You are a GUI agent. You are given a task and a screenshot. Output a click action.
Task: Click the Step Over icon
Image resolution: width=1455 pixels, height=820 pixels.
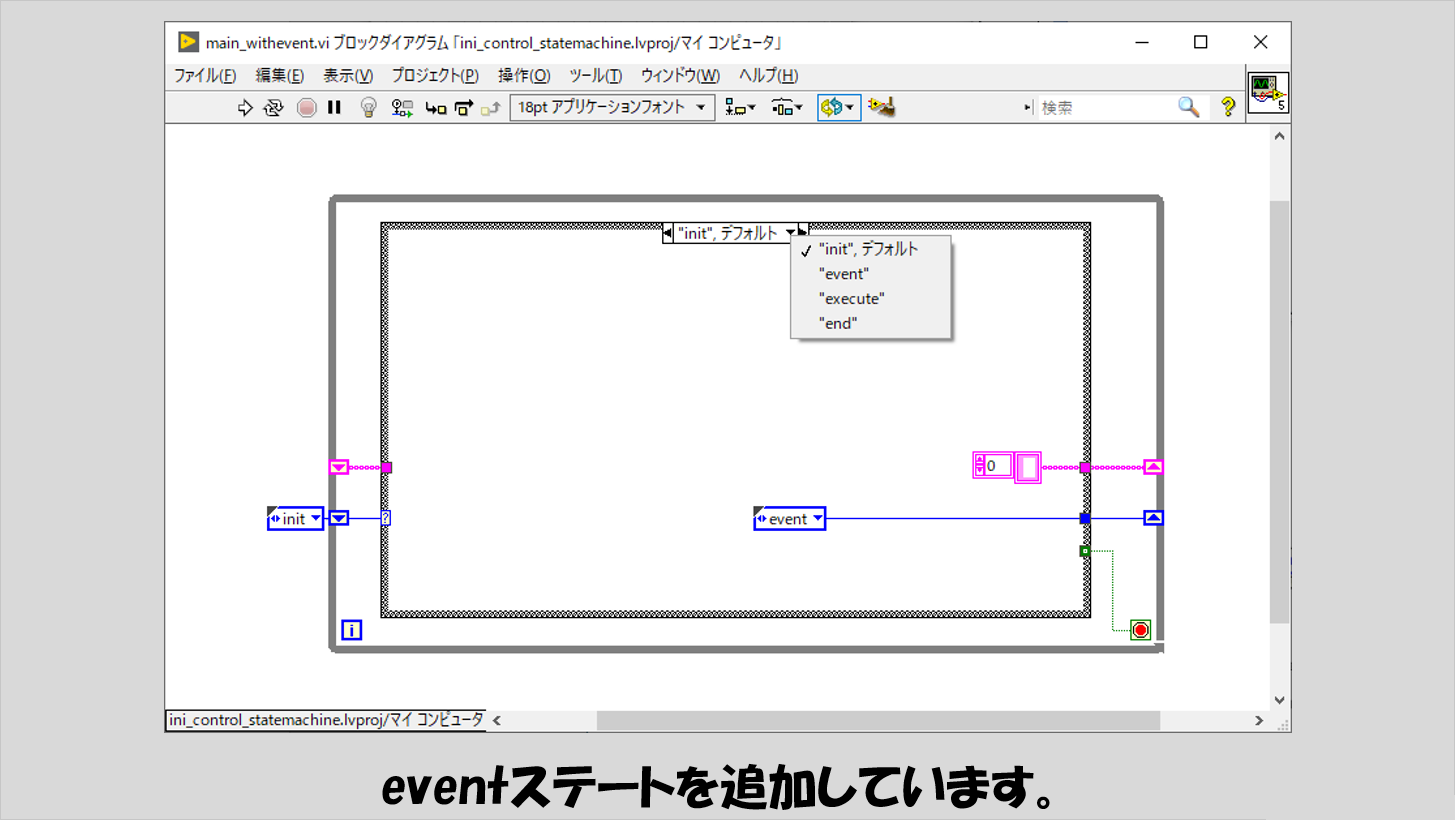pos(463,108)
